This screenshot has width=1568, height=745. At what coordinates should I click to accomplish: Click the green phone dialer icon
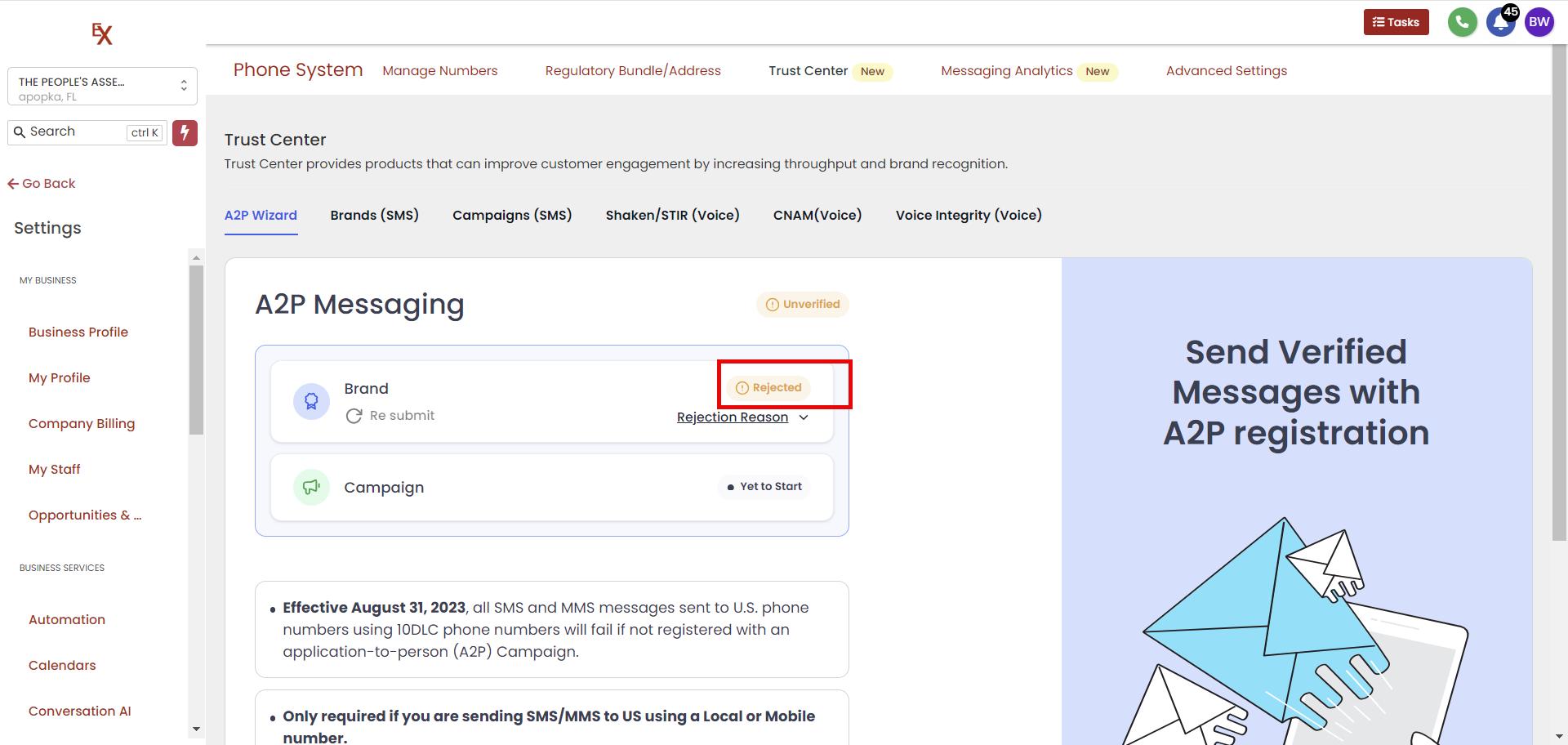click(x=1462, y=22)
